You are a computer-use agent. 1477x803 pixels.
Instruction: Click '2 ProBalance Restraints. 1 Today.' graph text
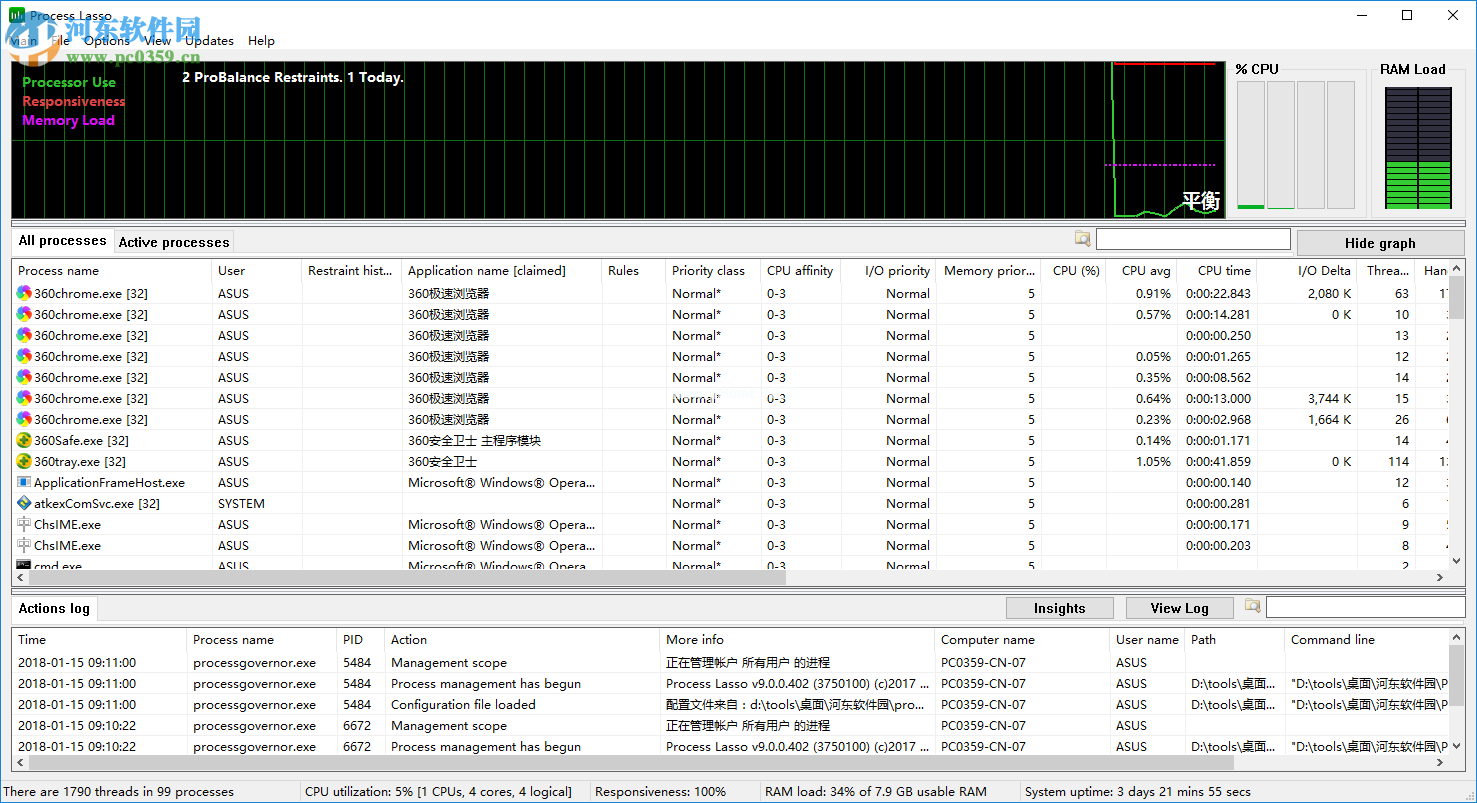point(293,77)
